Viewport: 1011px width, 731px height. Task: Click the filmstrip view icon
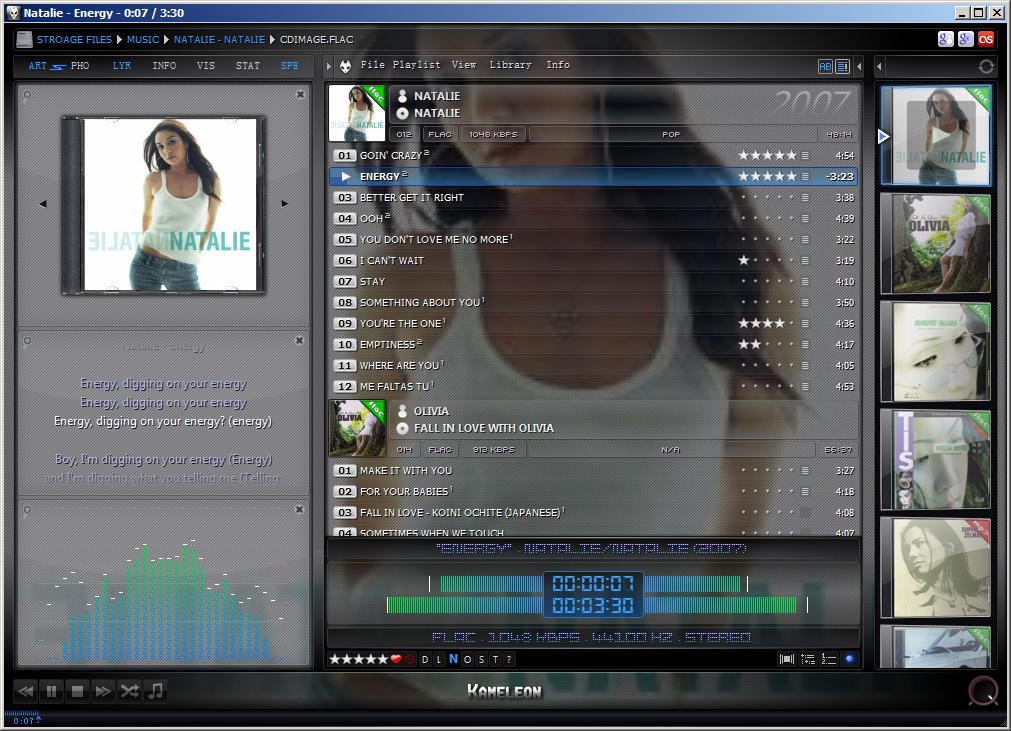coord(787,659)
